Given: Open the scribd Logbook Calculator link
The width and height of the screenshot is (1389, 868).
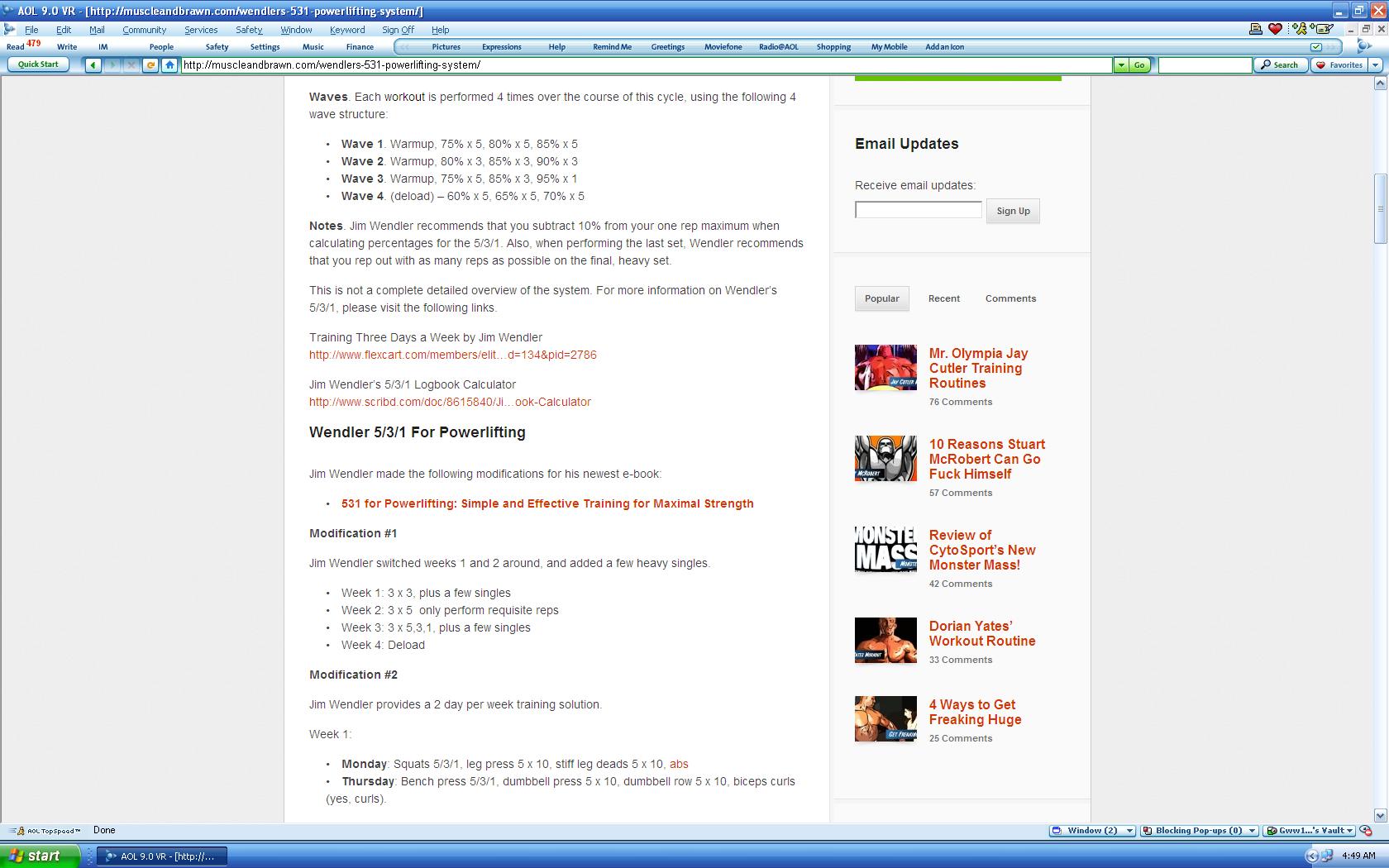Looking at the screenshot, I should tap(450, 402).
